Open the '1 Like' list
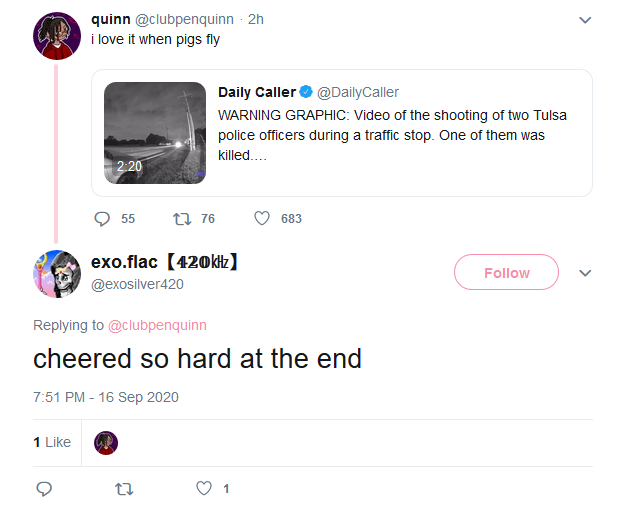Screen dimensions: 625x523 point(52,442)
